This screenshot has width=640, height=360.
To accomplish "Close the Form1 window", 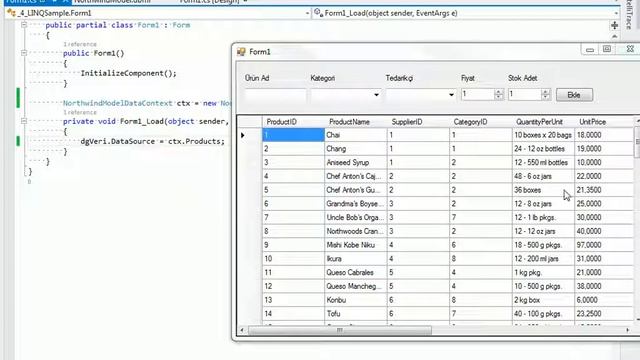I will (630, 49).
